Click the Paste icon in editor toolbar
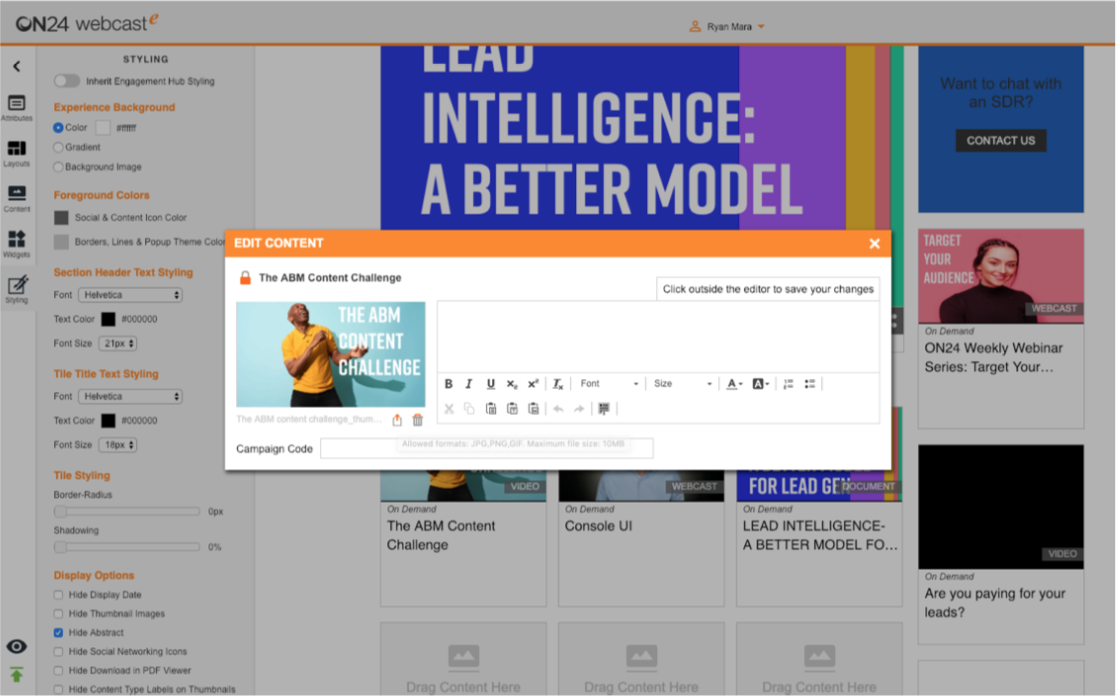Image resolution: width=1116 pixels, height=696 pixels. (x=491, y=408)
